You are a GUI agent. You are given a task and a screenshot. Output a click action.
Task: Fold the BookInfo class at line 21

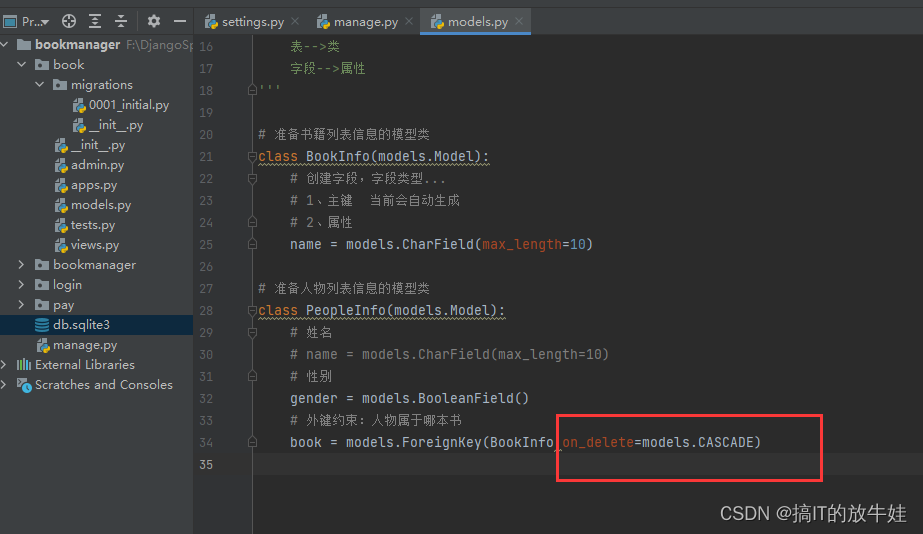(x=253, y=157)
